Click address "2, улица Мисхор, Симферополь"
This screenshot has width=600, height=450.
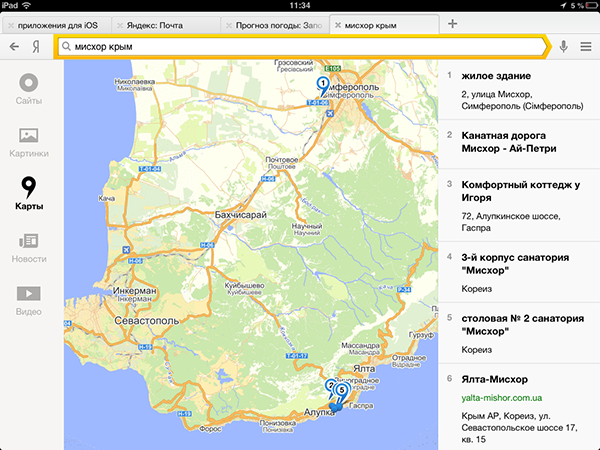pyautogui.click(x=522, y=100)
